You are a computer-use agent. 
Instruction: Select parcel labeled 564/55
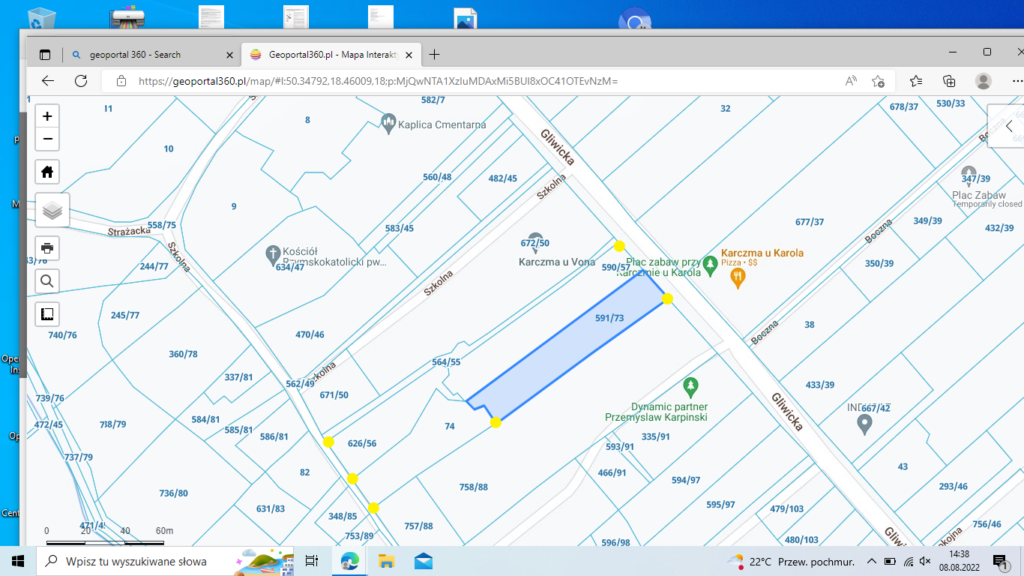(x=446, y=362)
